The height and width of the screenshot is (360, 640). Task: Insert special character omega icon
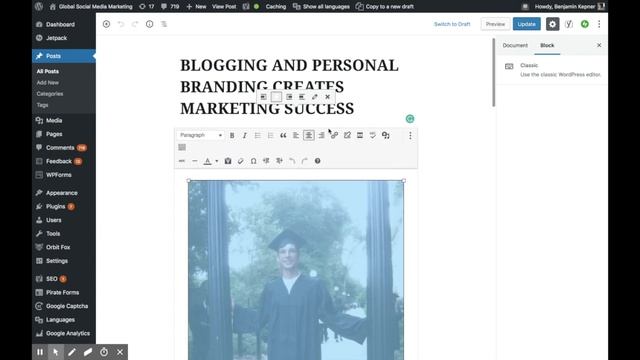(x=253, y=161)
